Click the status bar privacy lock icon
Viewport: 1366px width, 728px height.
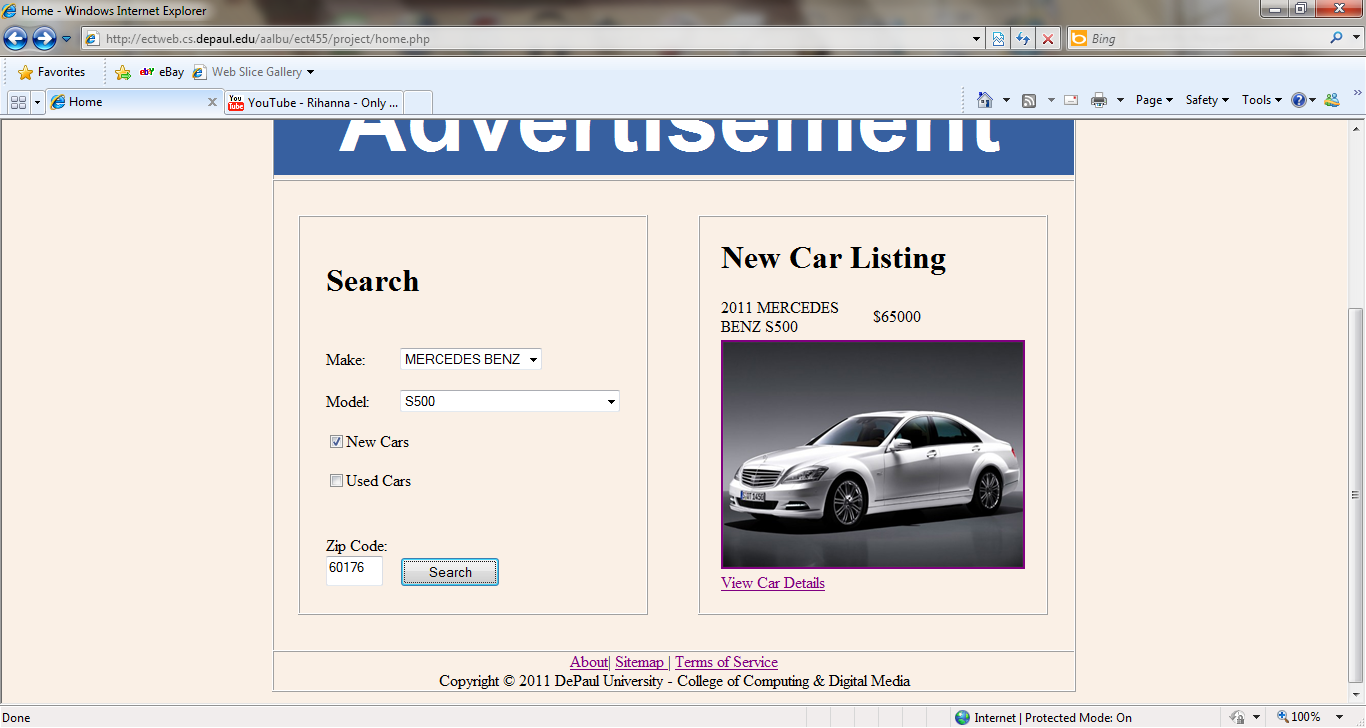(1238, 717)
